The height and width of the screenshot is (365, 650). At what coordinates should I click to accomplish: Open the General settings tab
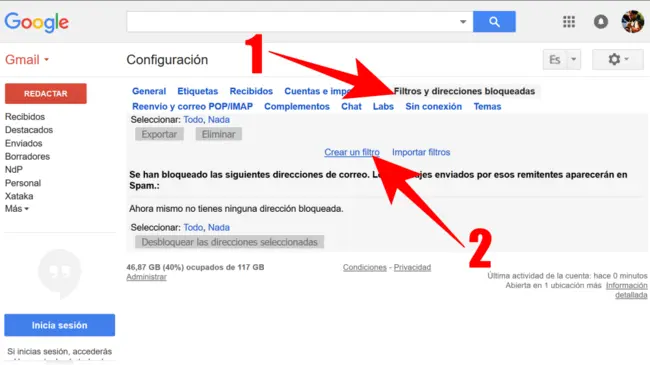(149, 91)
